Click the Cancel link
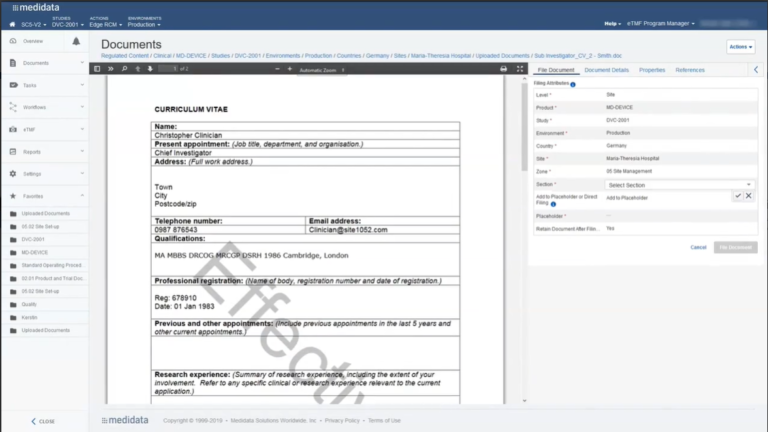Viewport: 768px width, 432px height. tap(698, 247)
